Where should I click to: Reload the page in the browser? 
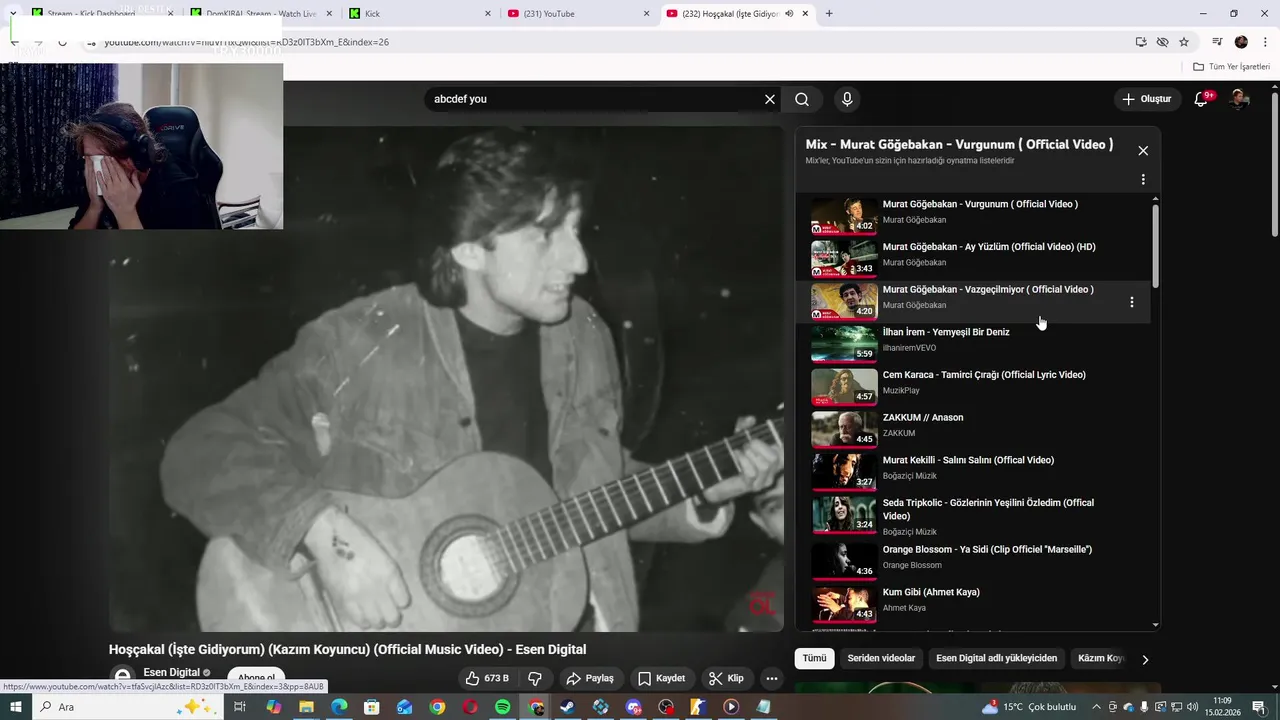[62, 42]
